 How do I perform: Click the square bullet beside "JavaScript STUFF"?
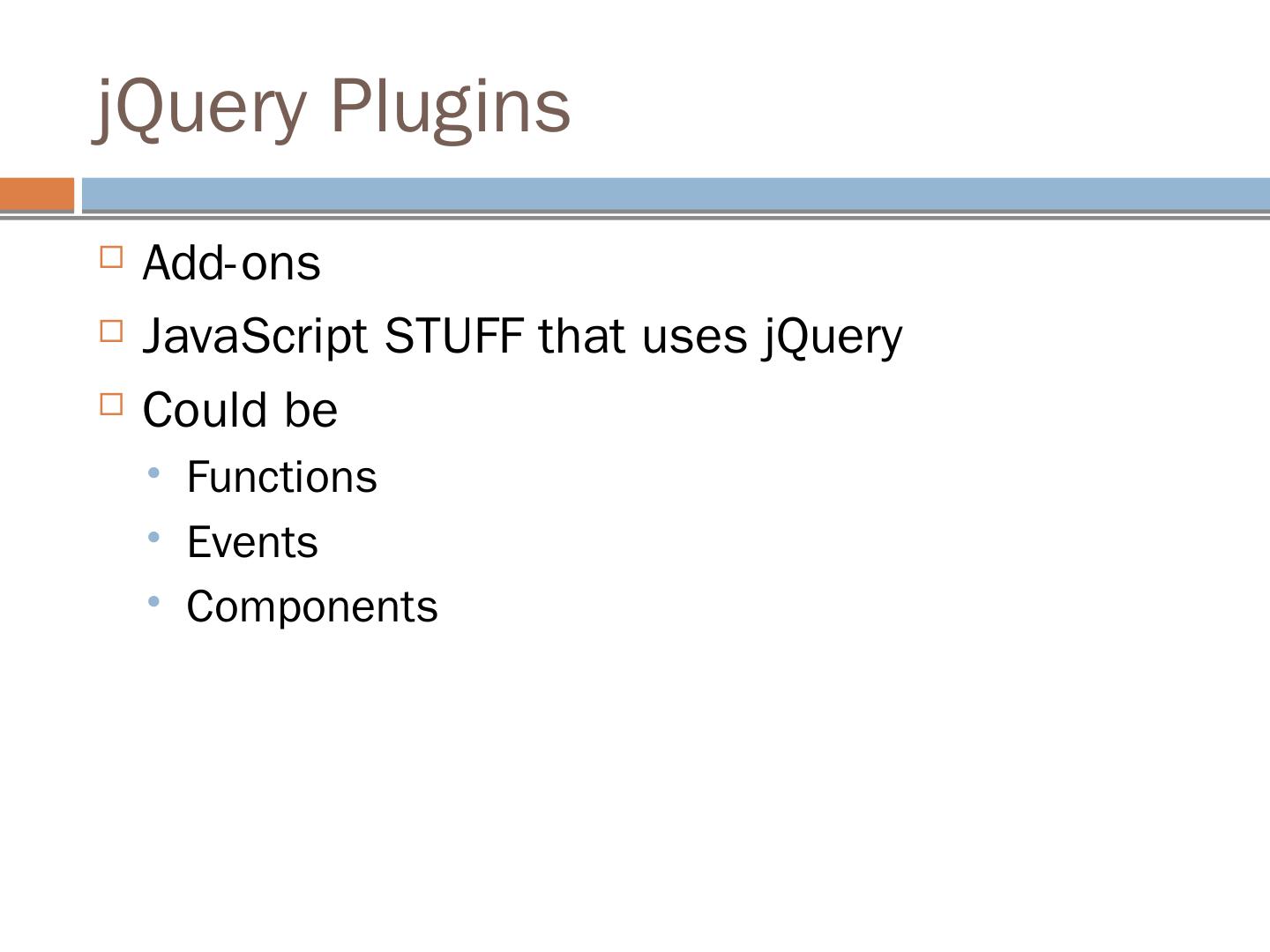point(111,331)
